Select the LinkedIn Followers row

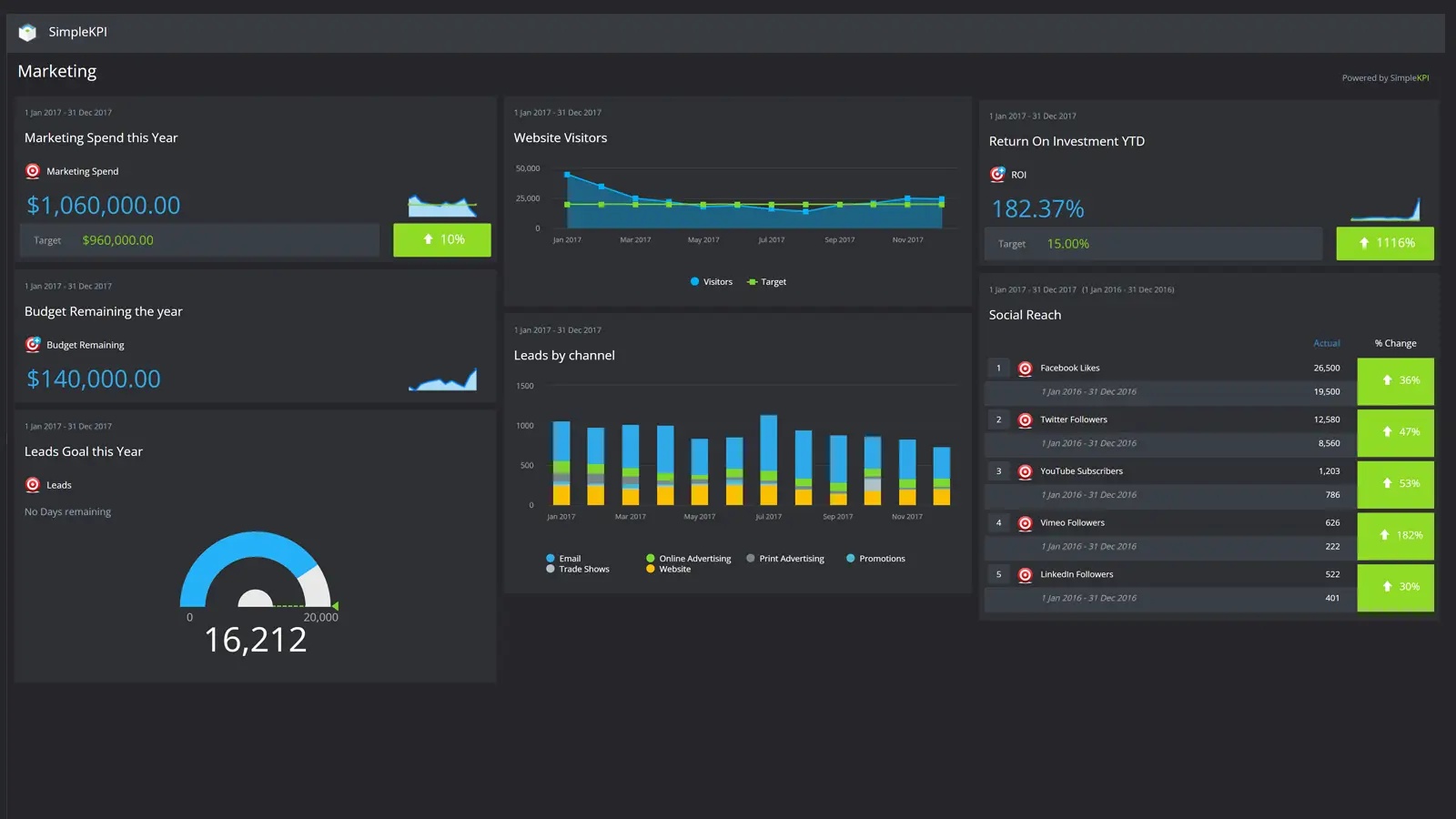click(1077, 575)
